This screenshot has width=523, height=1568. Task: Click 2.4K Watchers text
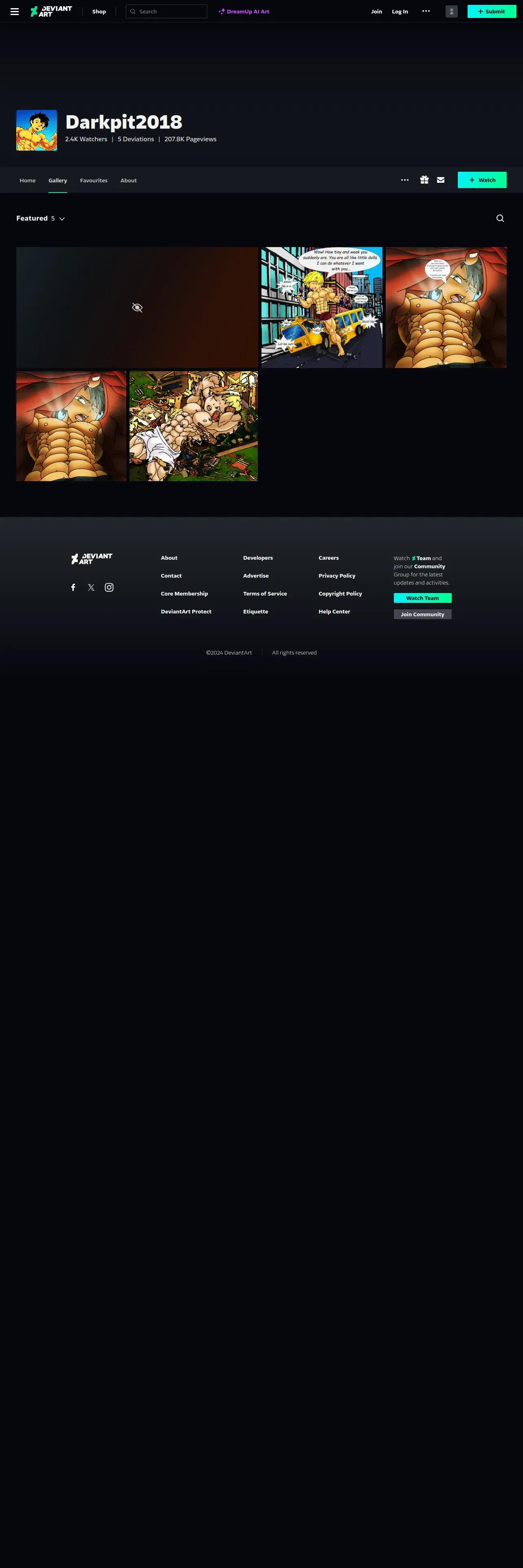point(86,139)
